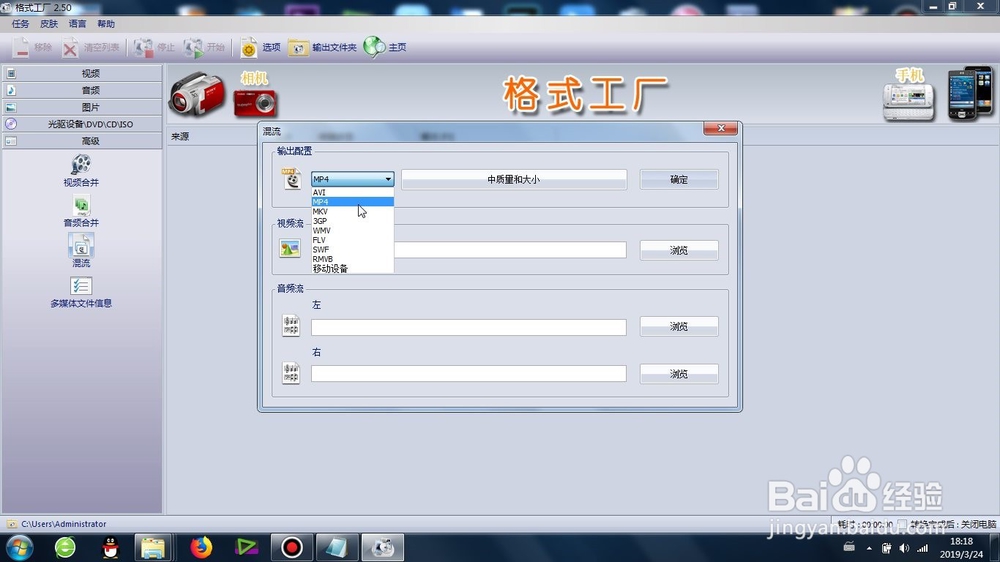Image resolution: width=1000 pixels, height=562 pixels.
Task: Open Firefox from the taskbar
Action: pos(201,547)
